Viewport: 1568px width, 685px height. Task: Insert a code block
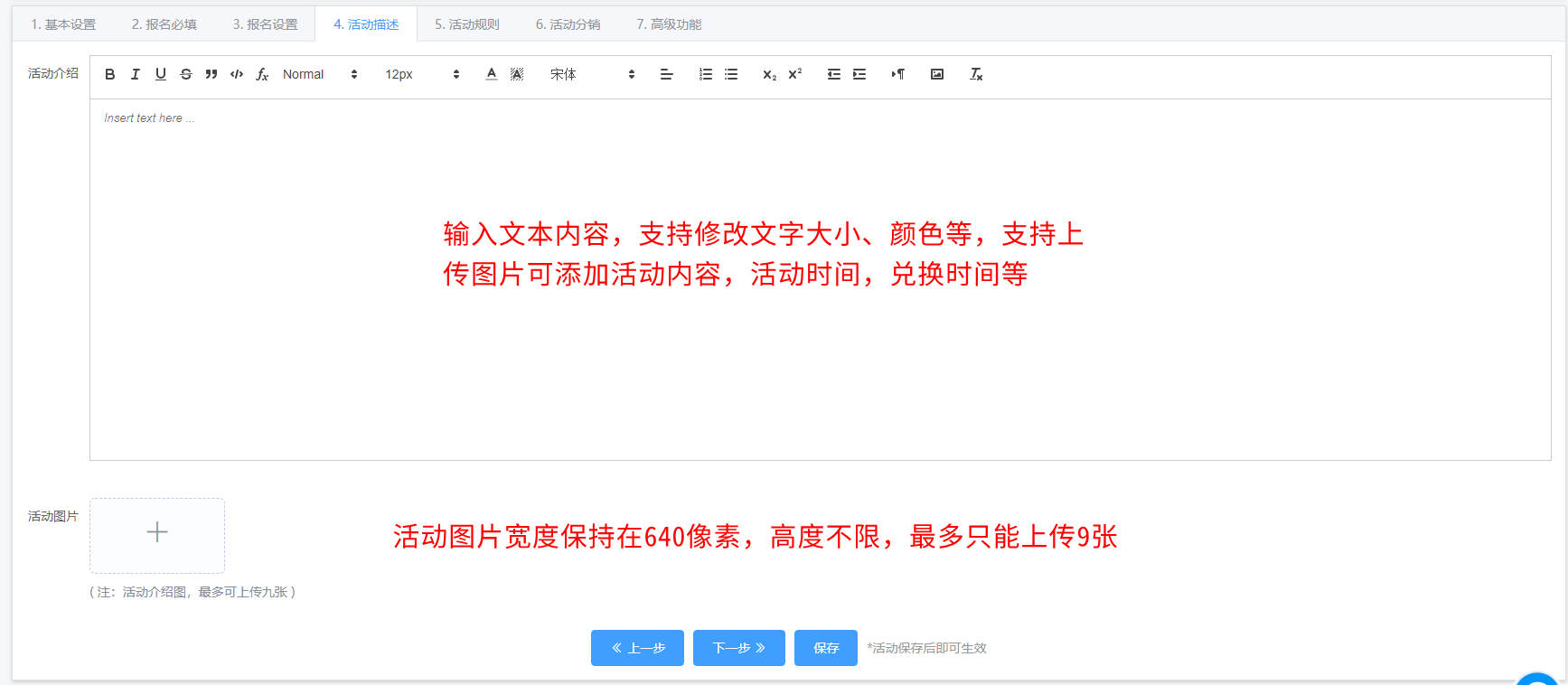237,74
